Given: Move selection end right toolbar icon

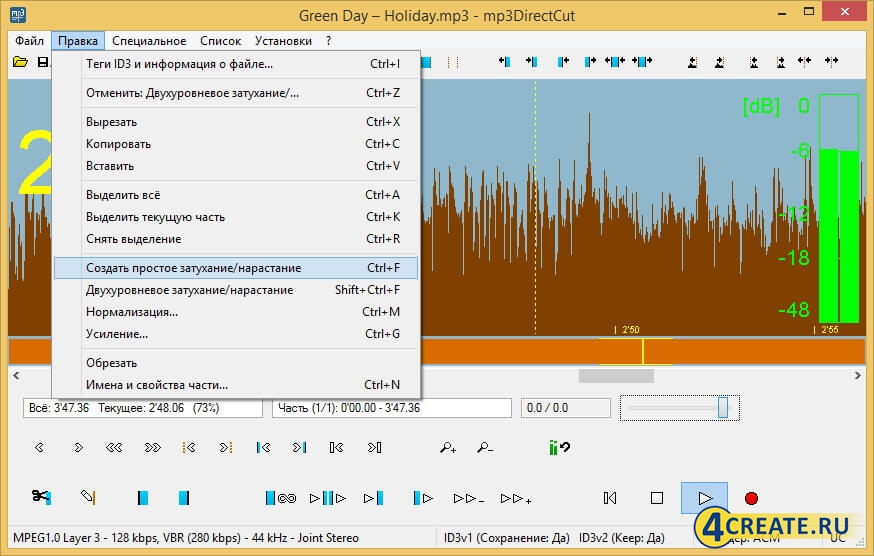Looking at the screenshot, I should (x=590, y=61).
